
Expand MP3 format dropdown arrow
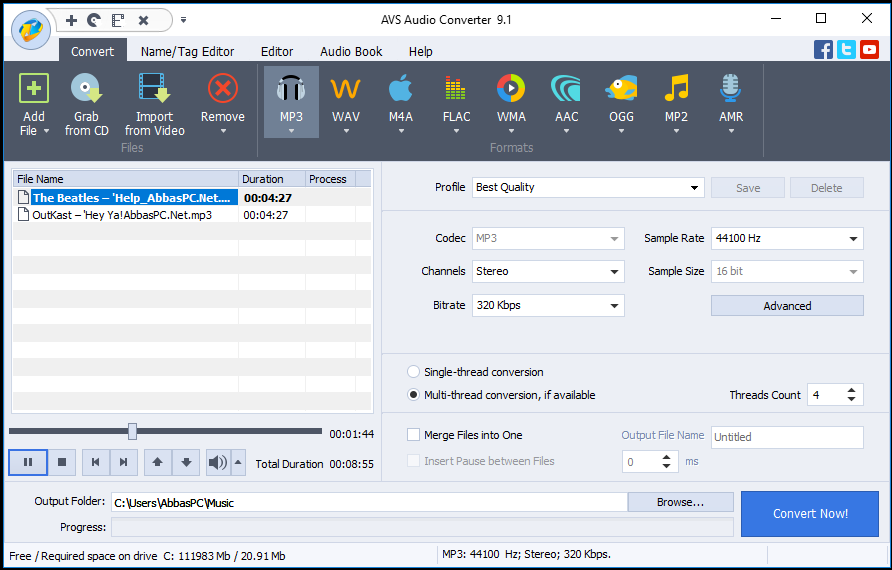click(x=291, y=131)
